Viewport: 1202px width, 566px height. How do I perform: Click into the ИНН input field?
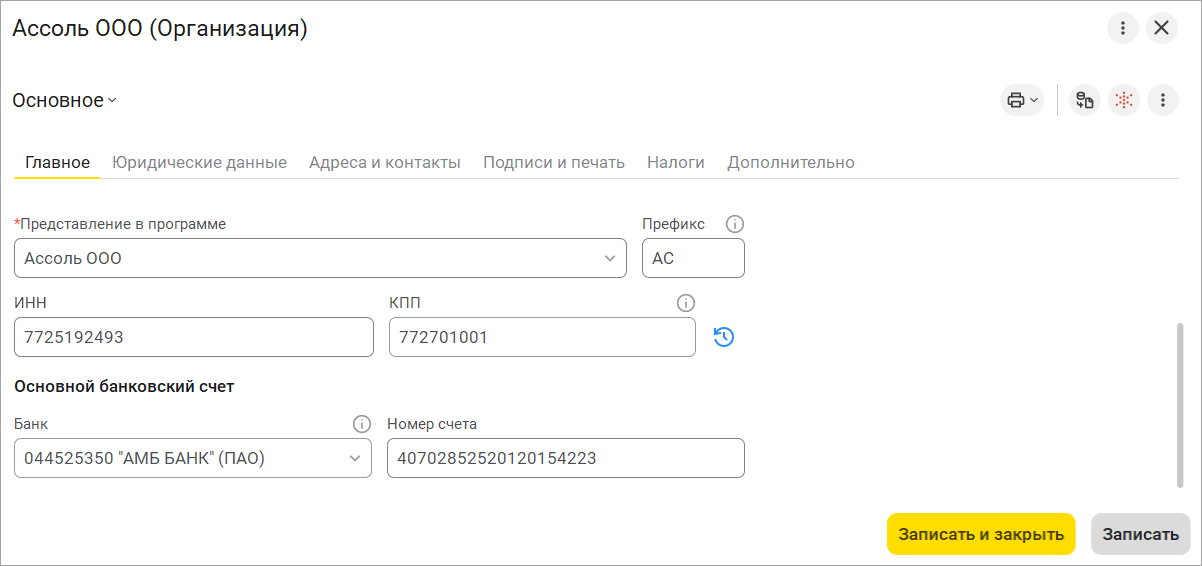(x=193, y=338)
